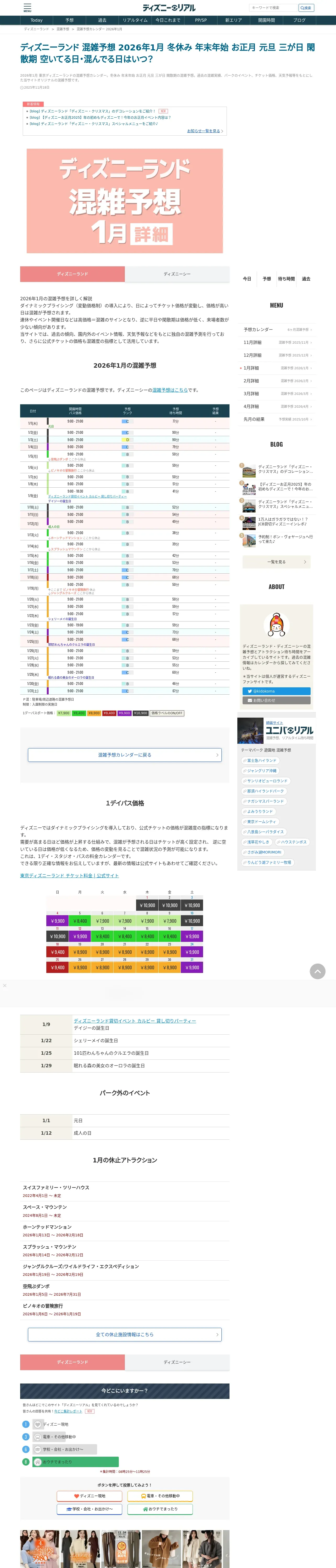
Task: Open the 開園時間 nav tab
Action: [x=266, y=20]
